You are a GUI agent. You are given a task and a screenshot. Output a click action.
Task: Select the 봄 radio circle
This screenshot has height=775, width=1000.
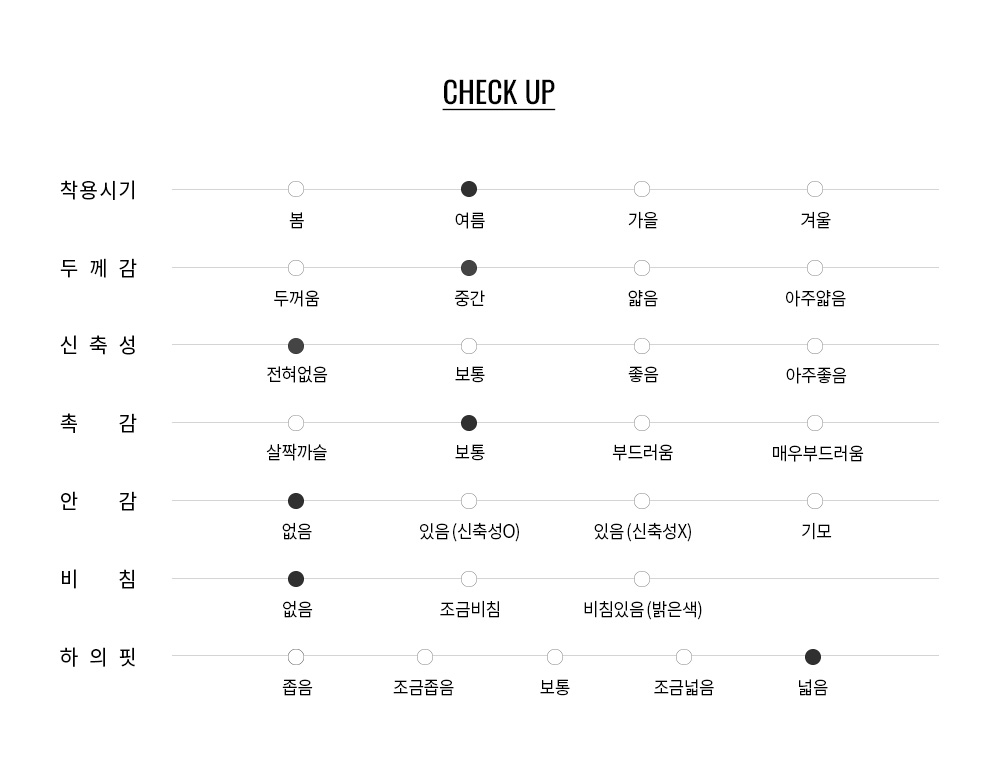pos(296,189)
